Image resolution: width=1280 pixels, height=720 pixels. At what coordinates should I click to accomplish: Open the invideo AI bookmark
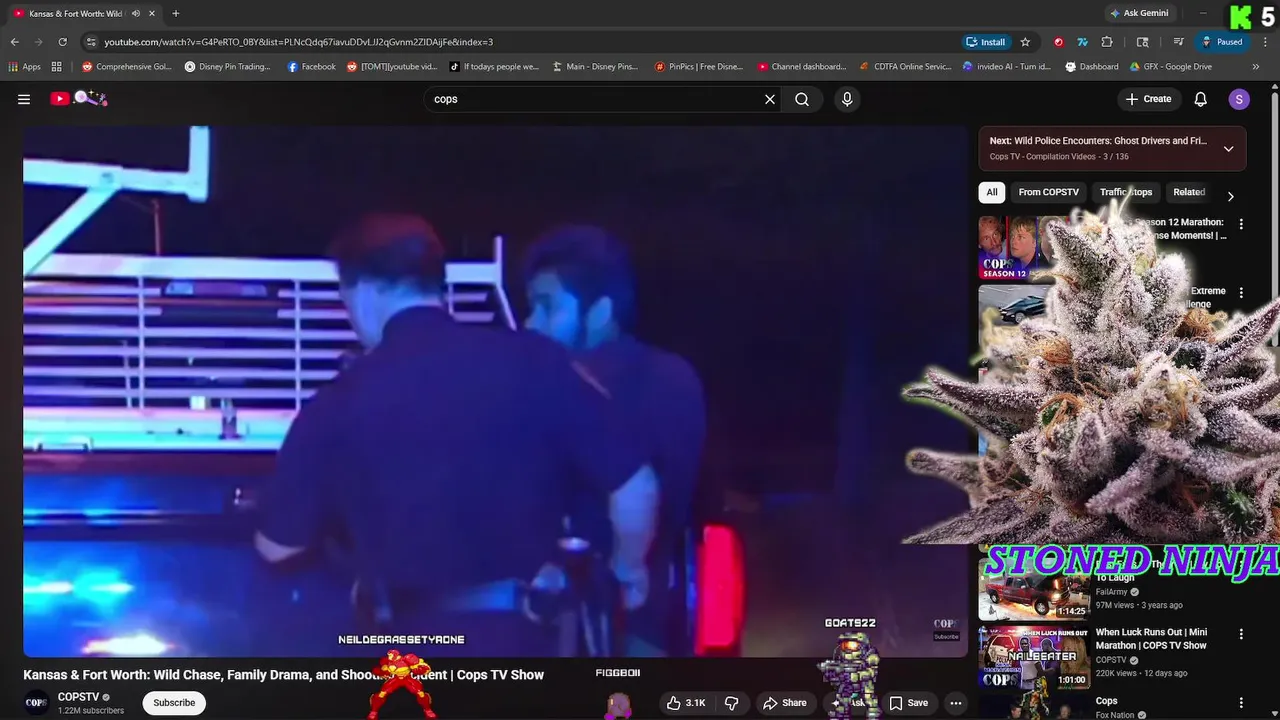click(1006, 67)
